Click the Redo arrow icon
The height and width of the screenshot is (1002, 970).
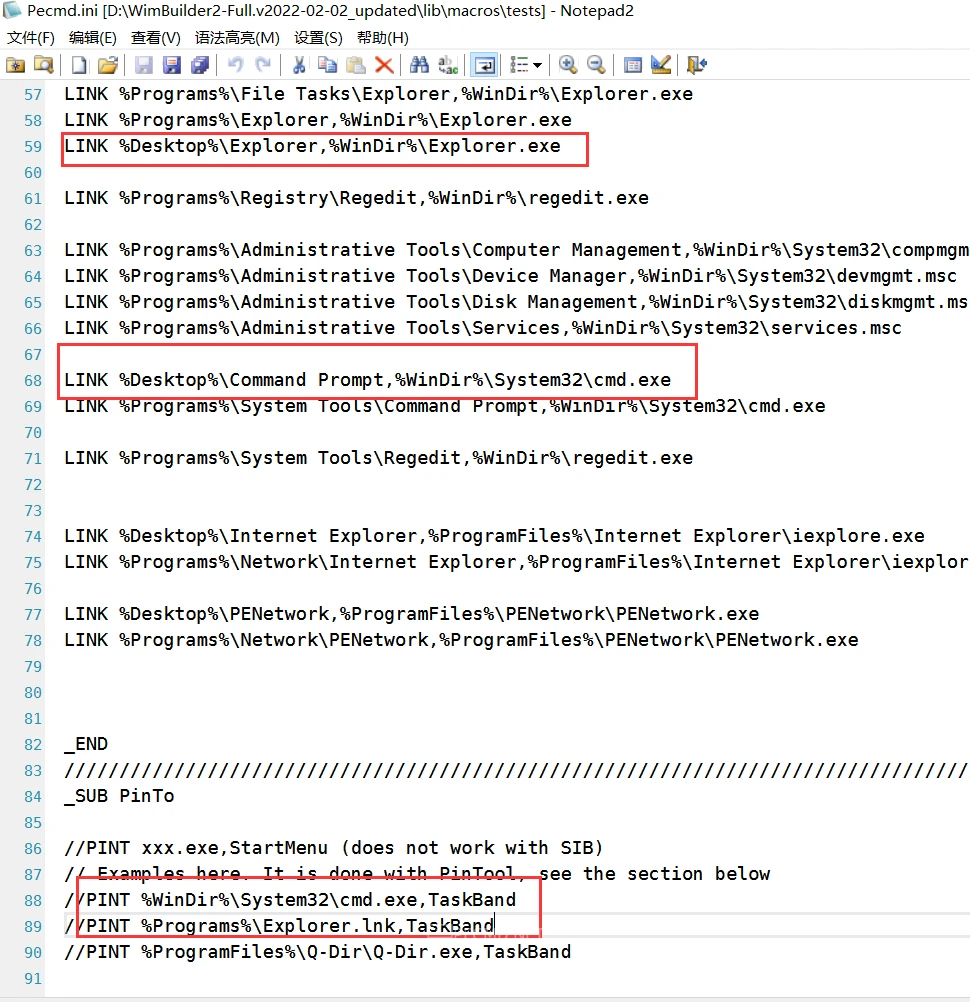tap(263, 65)
